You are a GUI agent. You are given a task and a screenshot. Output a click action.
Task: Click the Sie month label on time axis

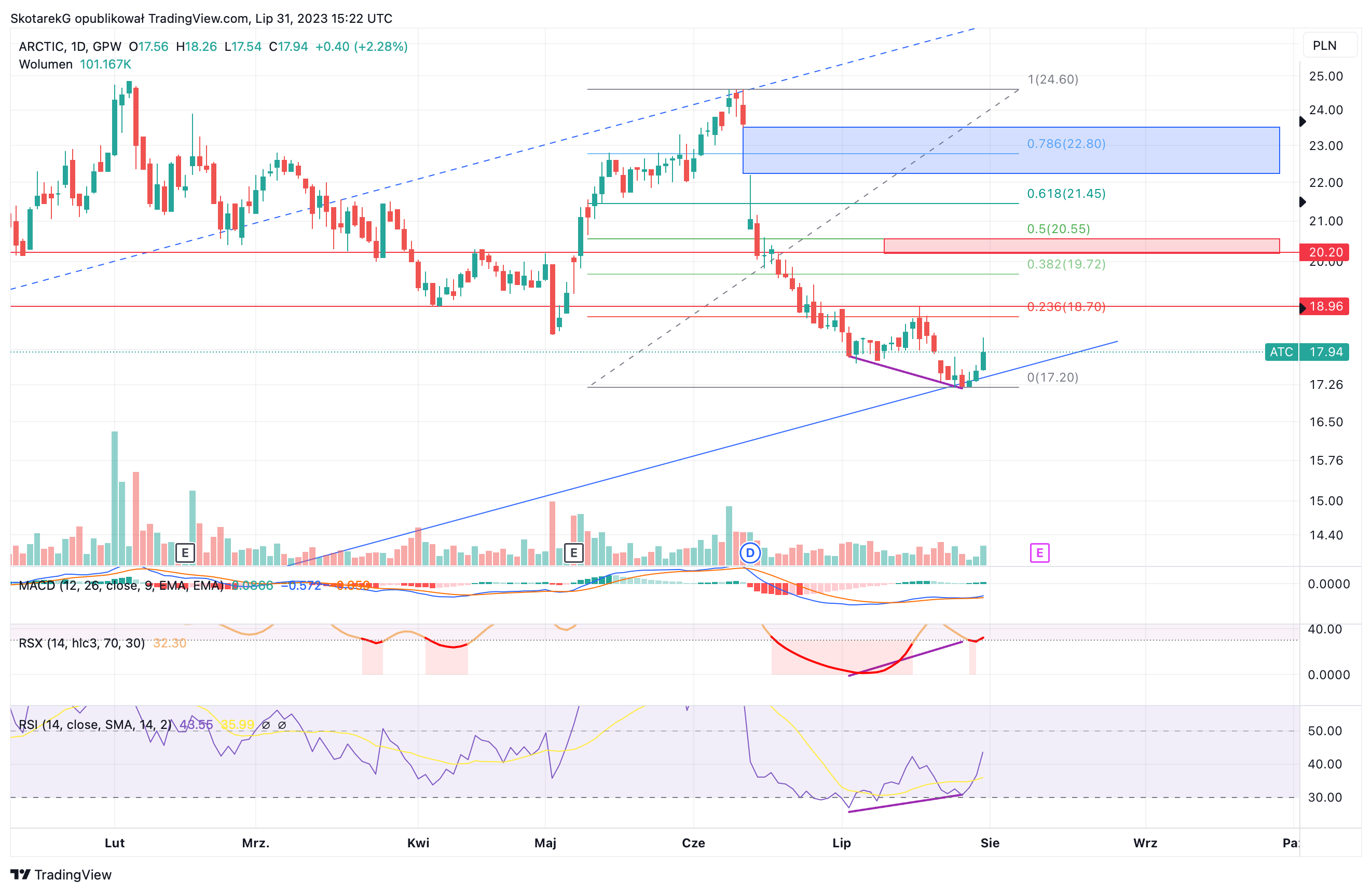[x=990, y=843]
